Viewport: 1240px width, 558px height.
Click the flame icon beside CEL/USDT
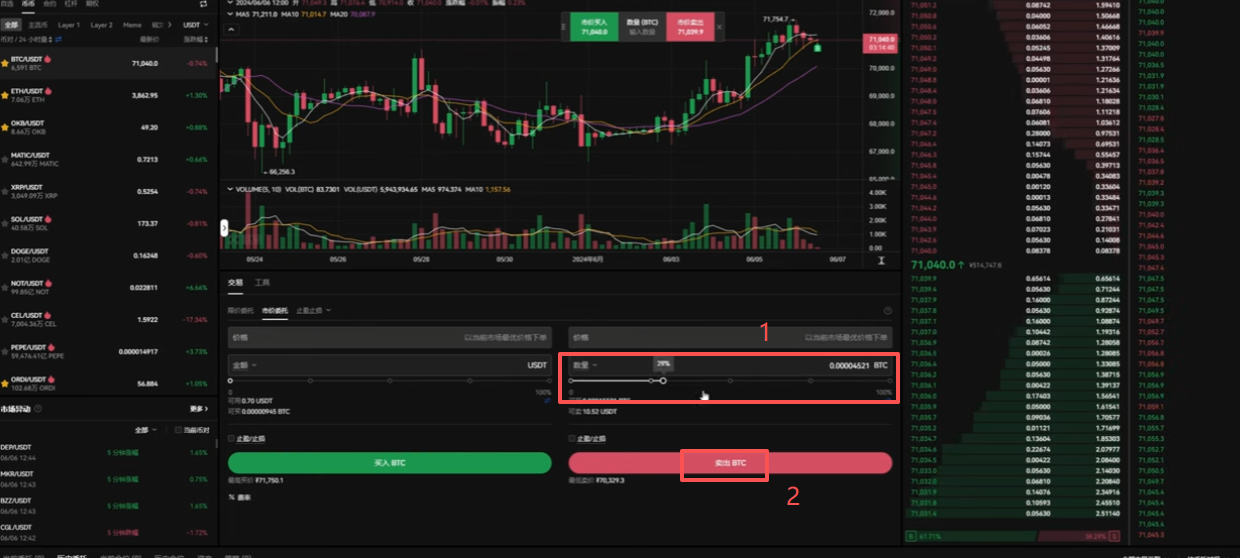click(46, 315)
